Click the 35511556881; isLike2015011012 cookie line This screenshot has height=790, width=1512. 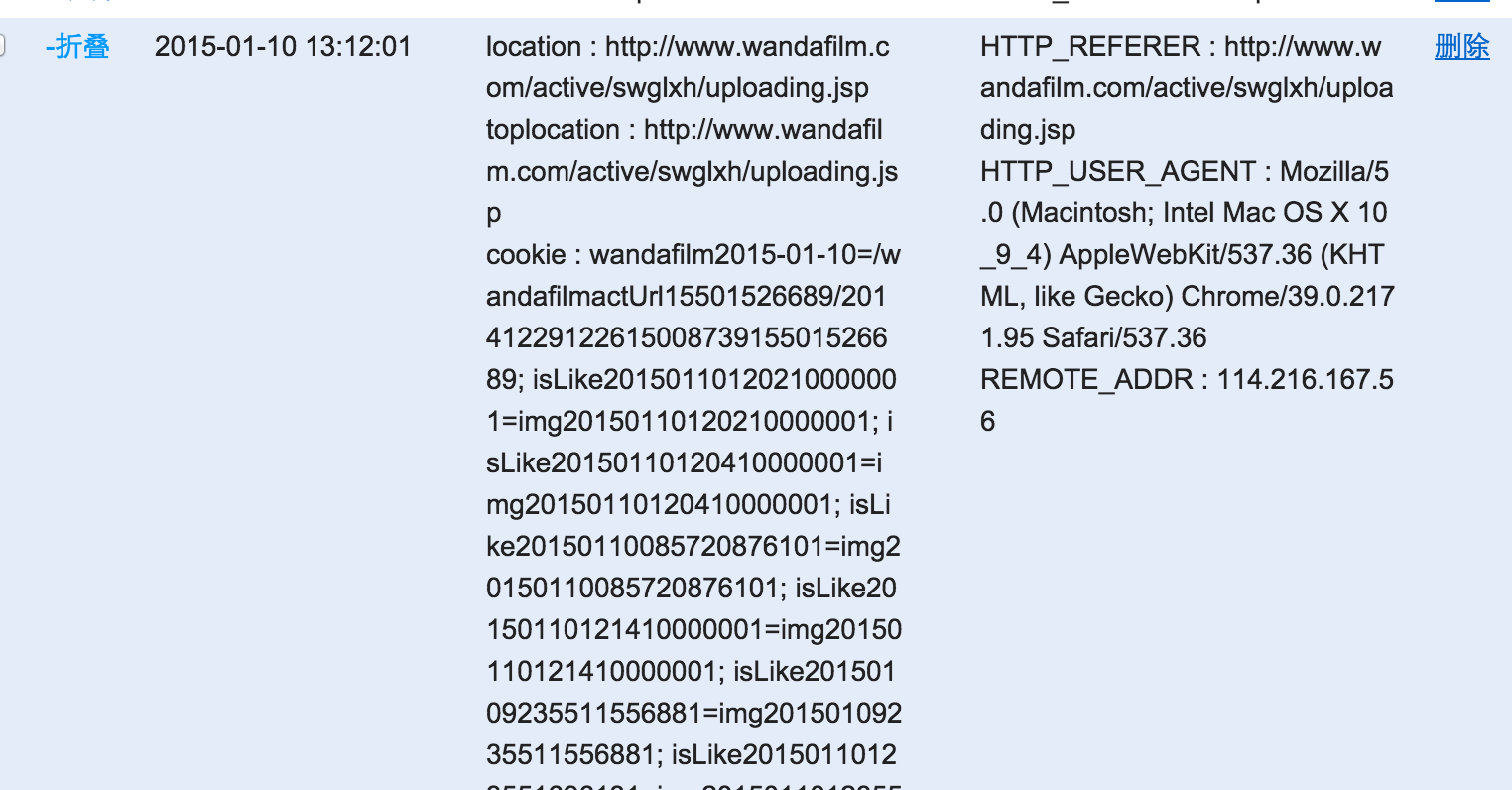tap(692, 755)
